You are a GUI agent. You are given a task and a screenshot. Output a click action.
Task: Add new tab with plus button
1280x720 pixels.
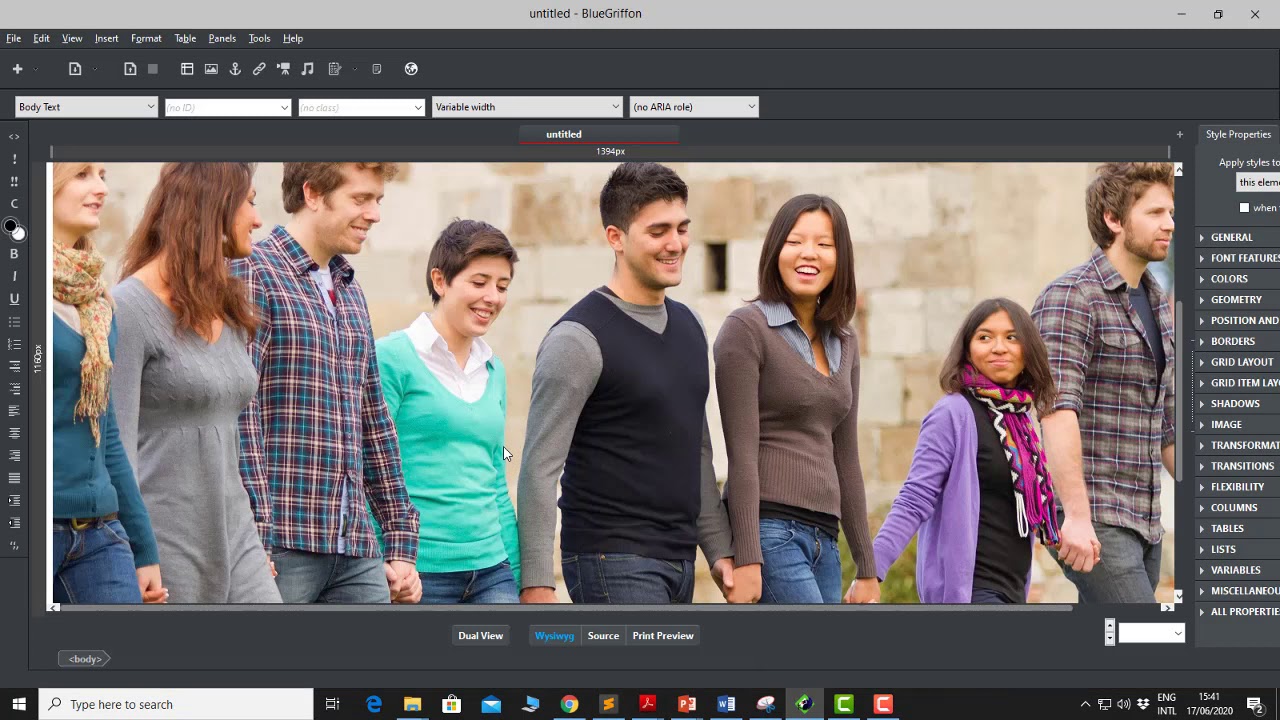[x=1179, y=134]
